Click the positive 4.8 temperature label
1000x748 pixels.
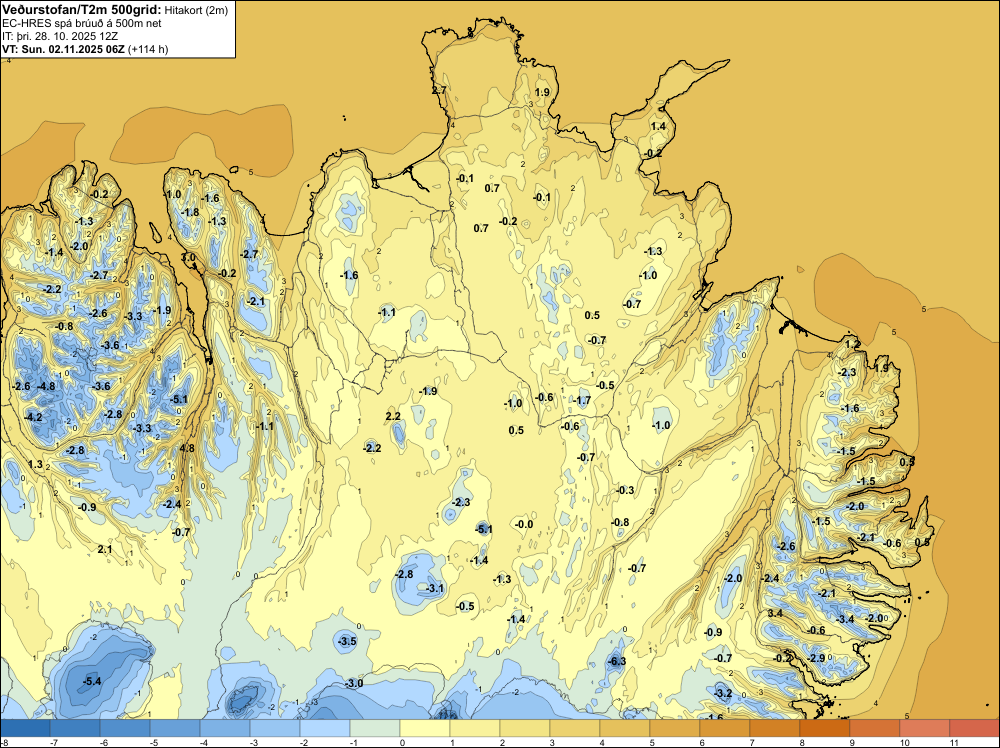point(187,448)
